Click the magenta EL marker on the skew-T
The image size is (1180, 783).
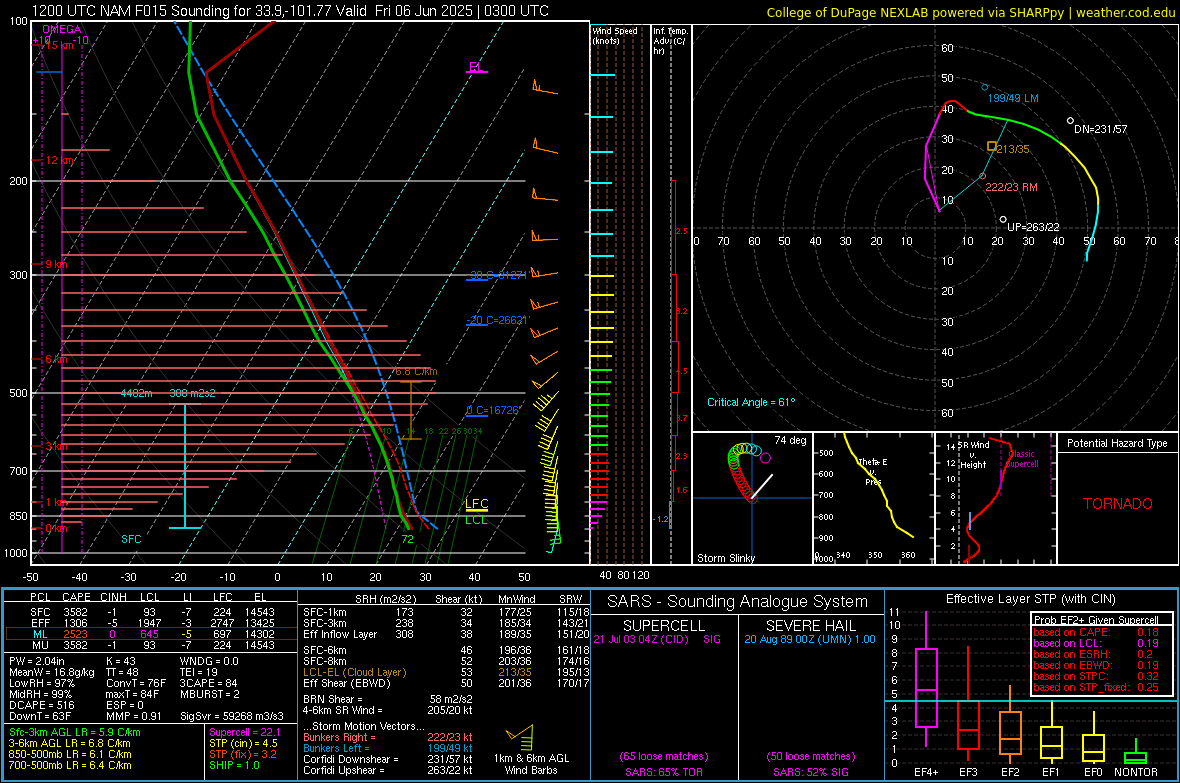tap(476, 68)
